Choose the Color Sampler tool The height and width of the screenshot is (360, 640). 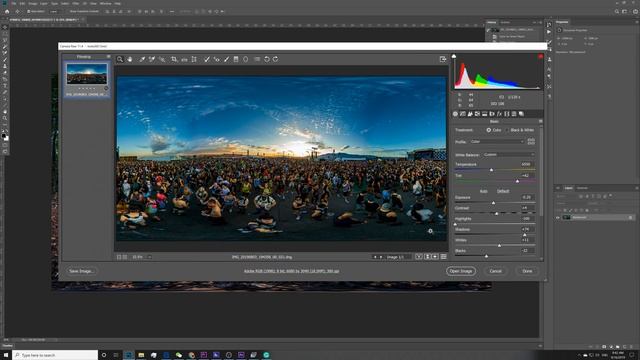pos(152,60)
